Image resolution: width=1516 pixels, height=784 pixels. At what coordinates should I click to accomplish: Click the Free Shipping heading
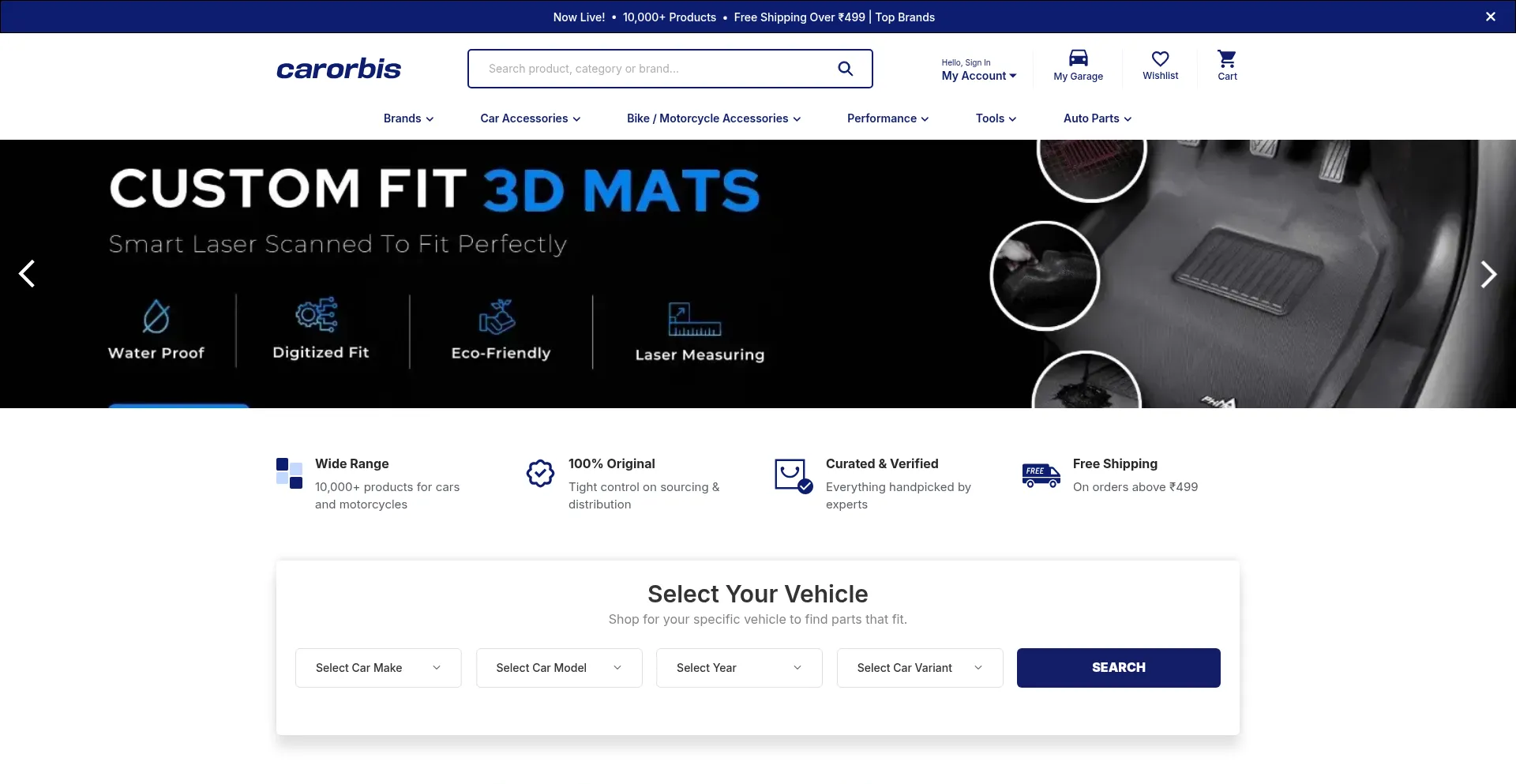coord(1115,463)
